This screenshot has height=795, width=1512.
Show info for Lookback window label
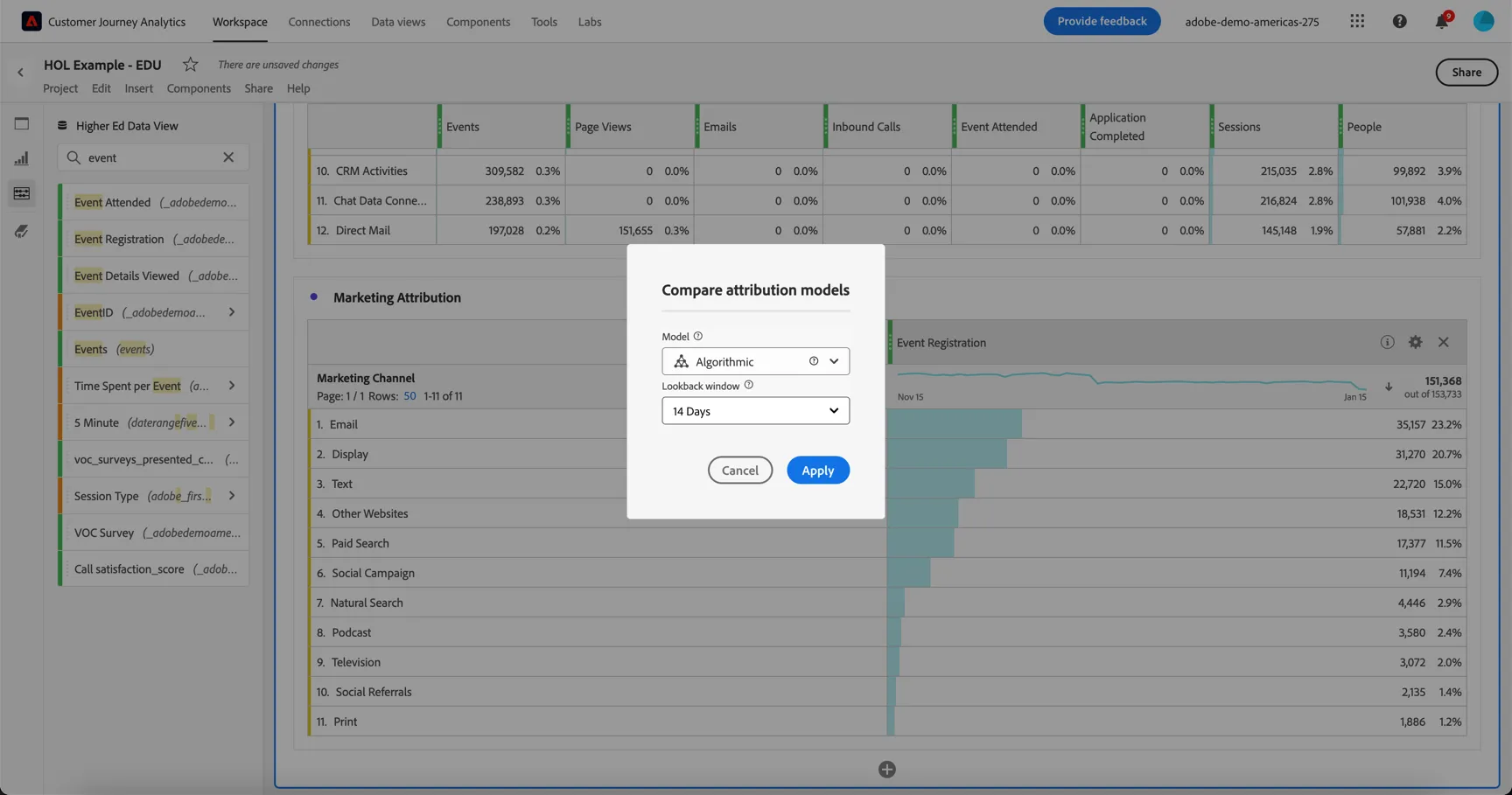[x=748, y=385]
